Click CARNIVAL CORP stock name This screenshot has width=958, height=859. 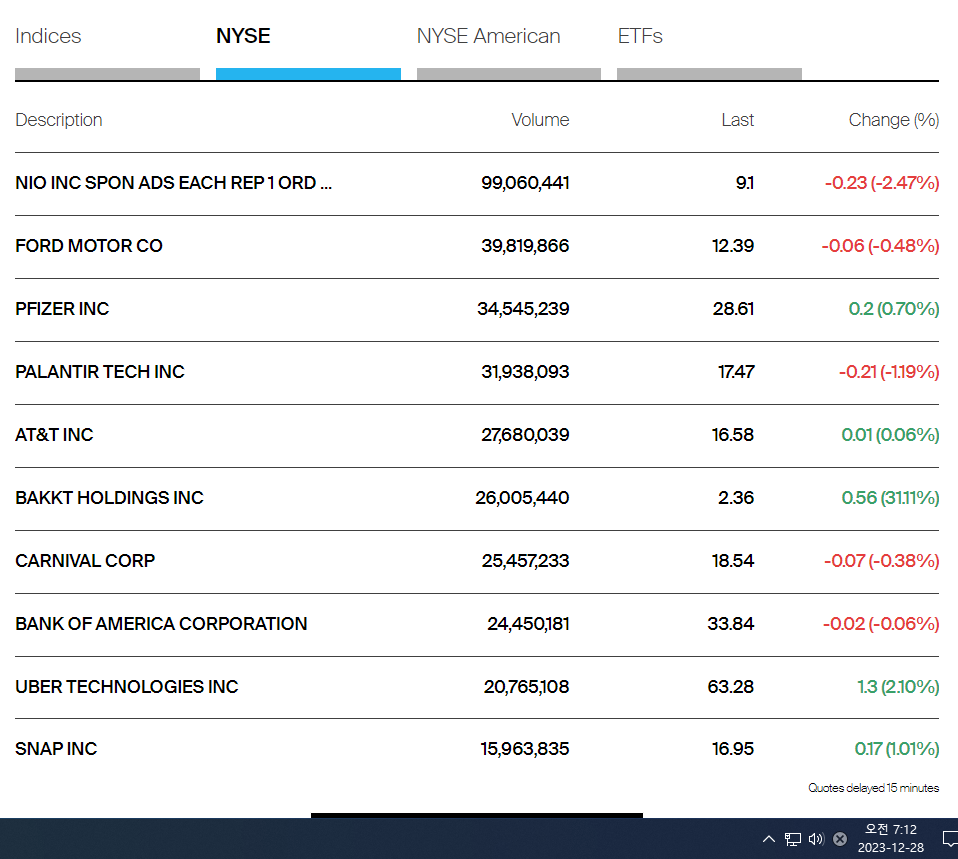coord(86,560)
